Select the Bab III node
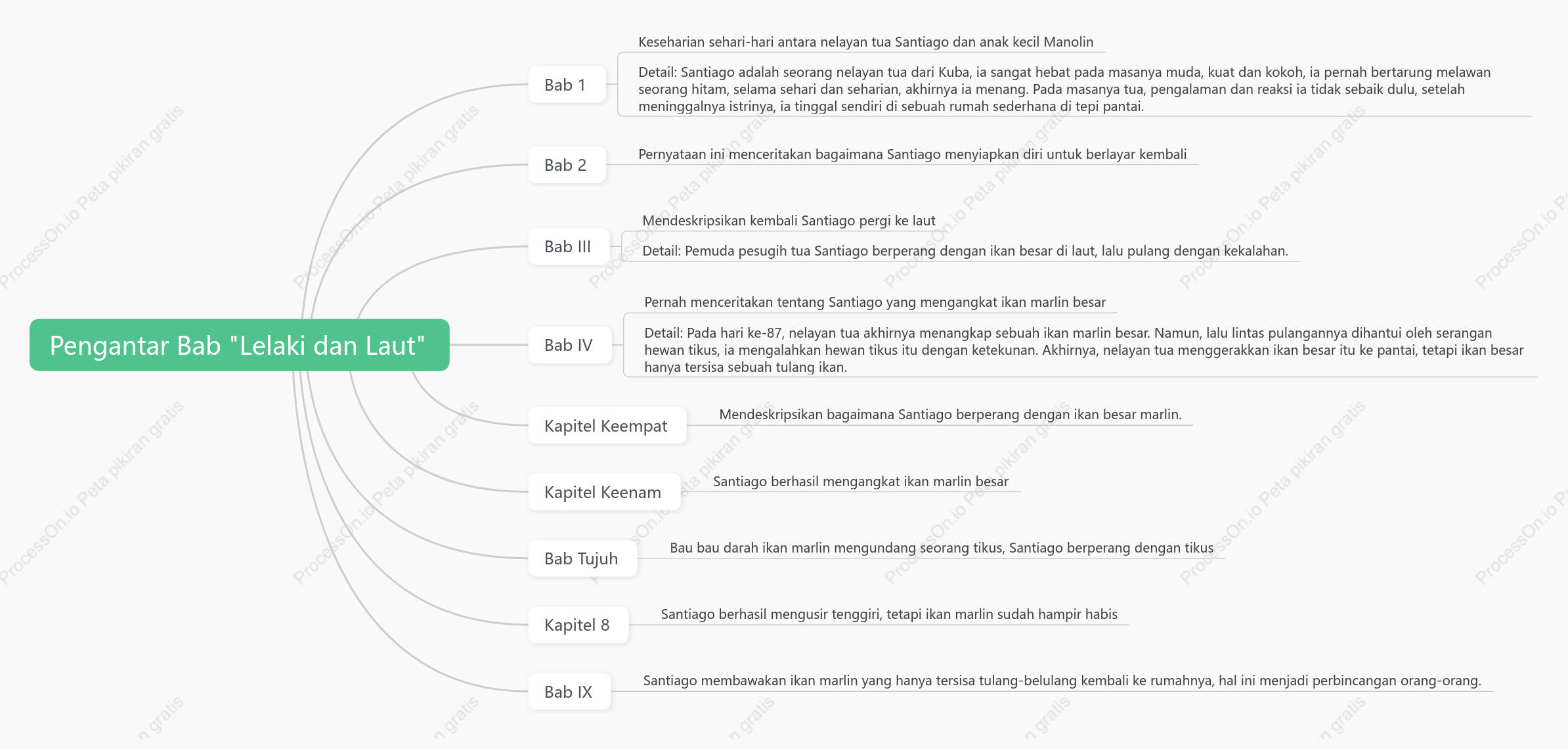1568x749 pixels. click(569, 246)
